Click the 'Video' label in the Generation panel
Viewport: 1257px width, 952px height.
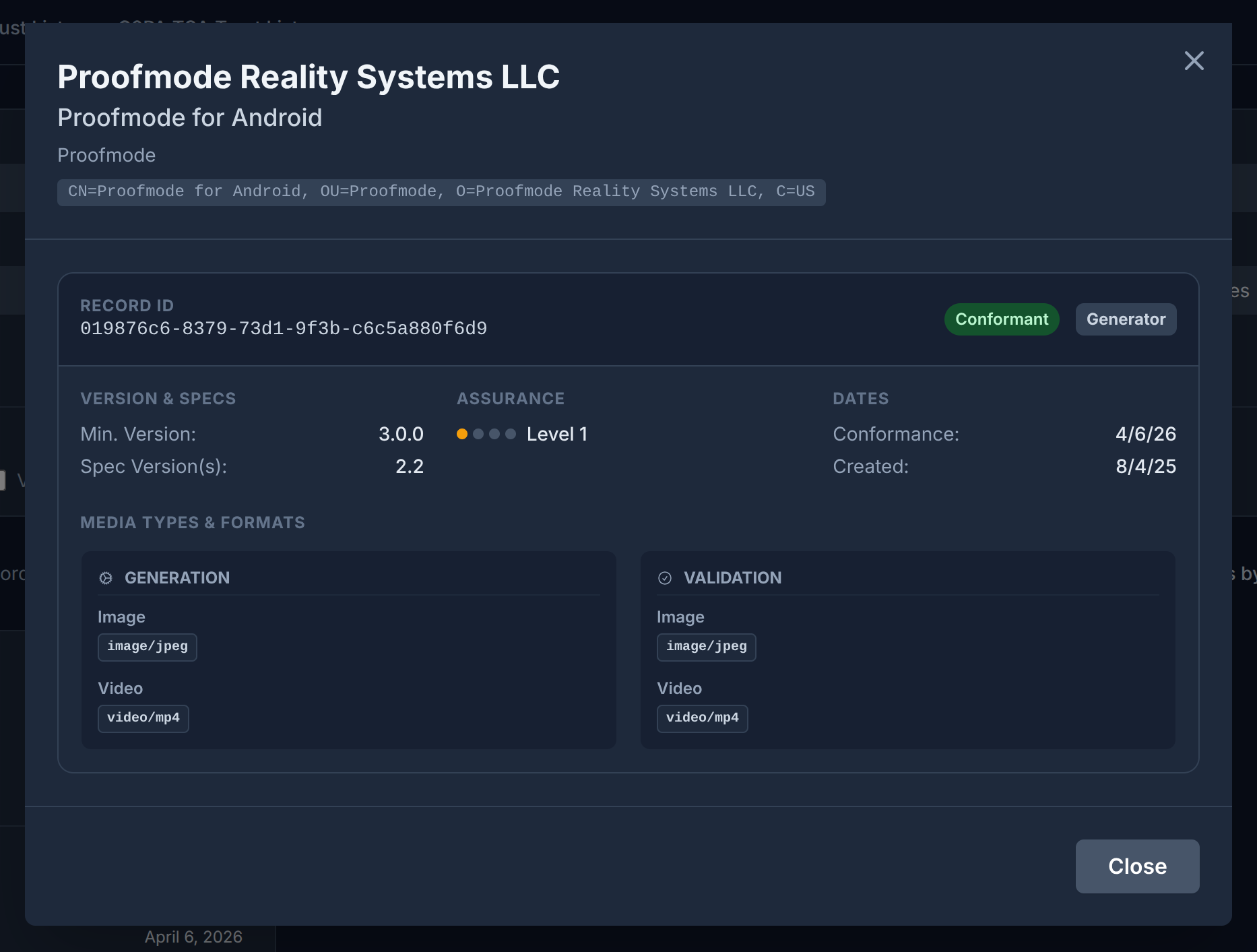coord(121,689)
